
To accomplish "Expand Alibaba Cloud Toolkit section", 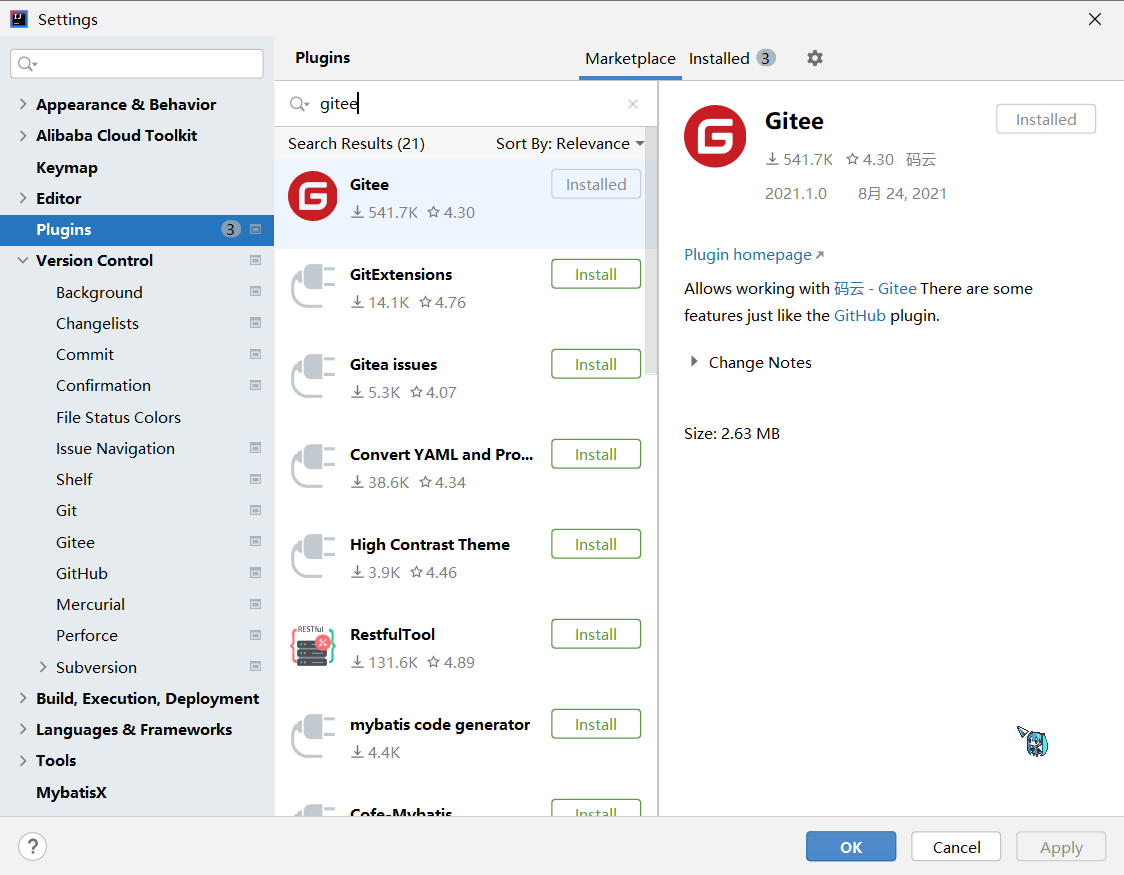I will 23,135.
